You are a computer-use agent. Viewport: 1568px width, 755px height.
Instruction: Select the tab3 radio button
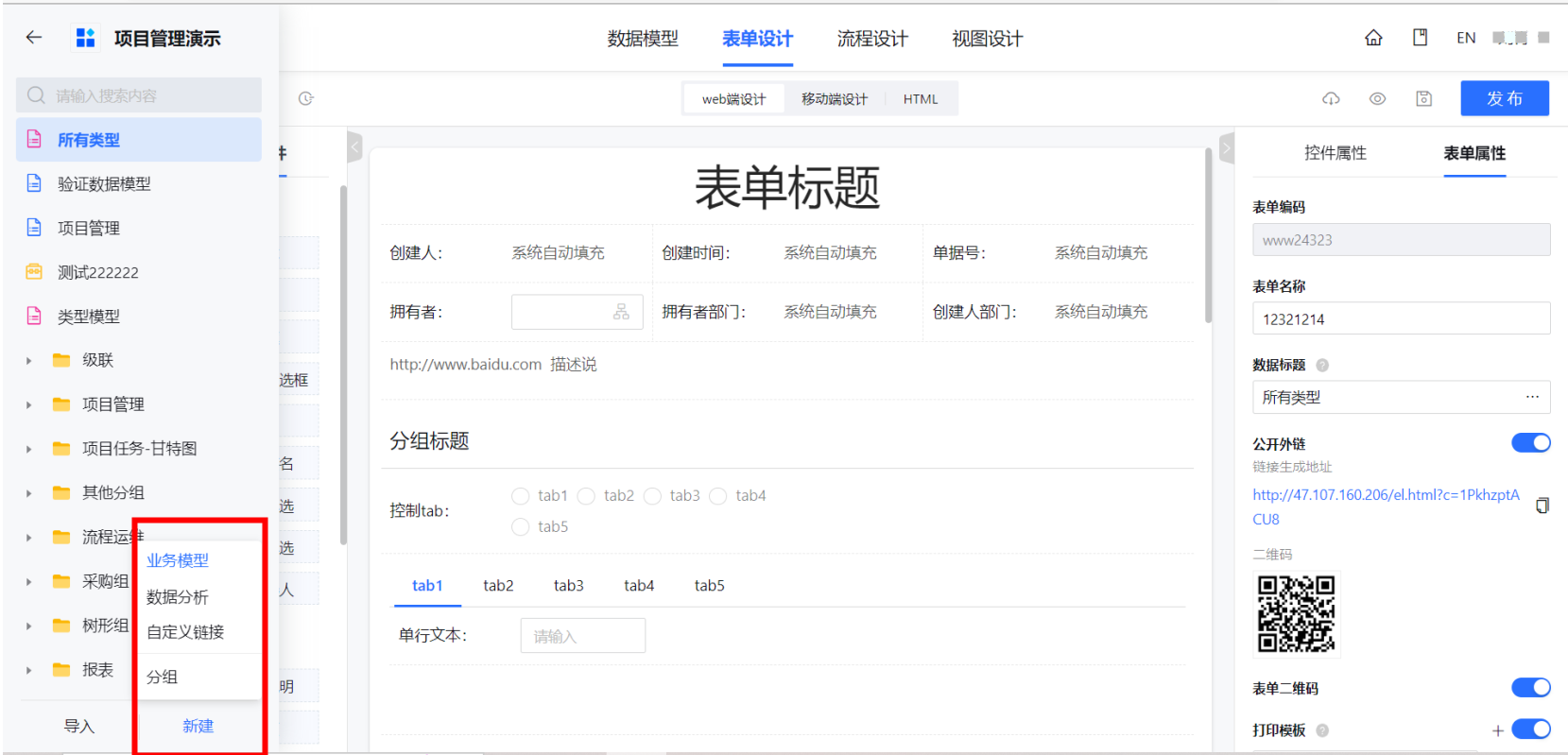[x=652, y=496]
